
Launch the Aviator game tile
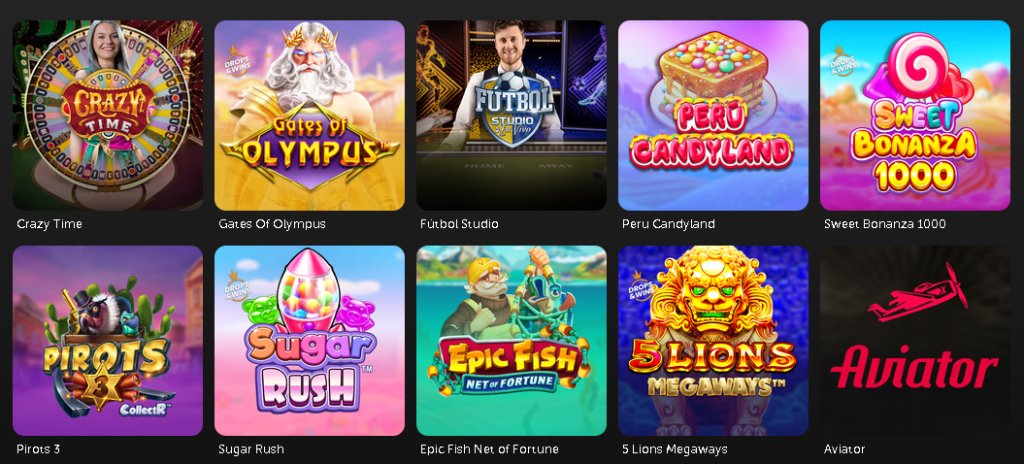(915, 340)
